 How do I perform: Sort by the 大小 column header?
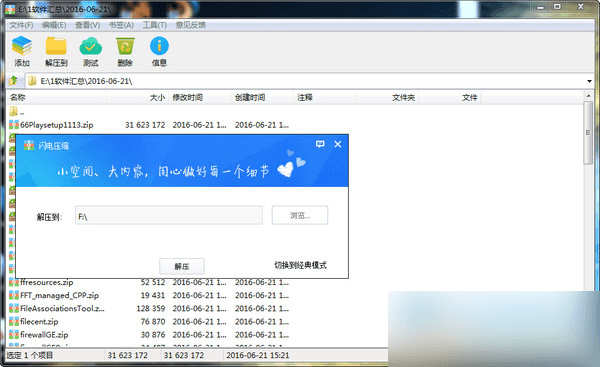(x=157, y=98)
